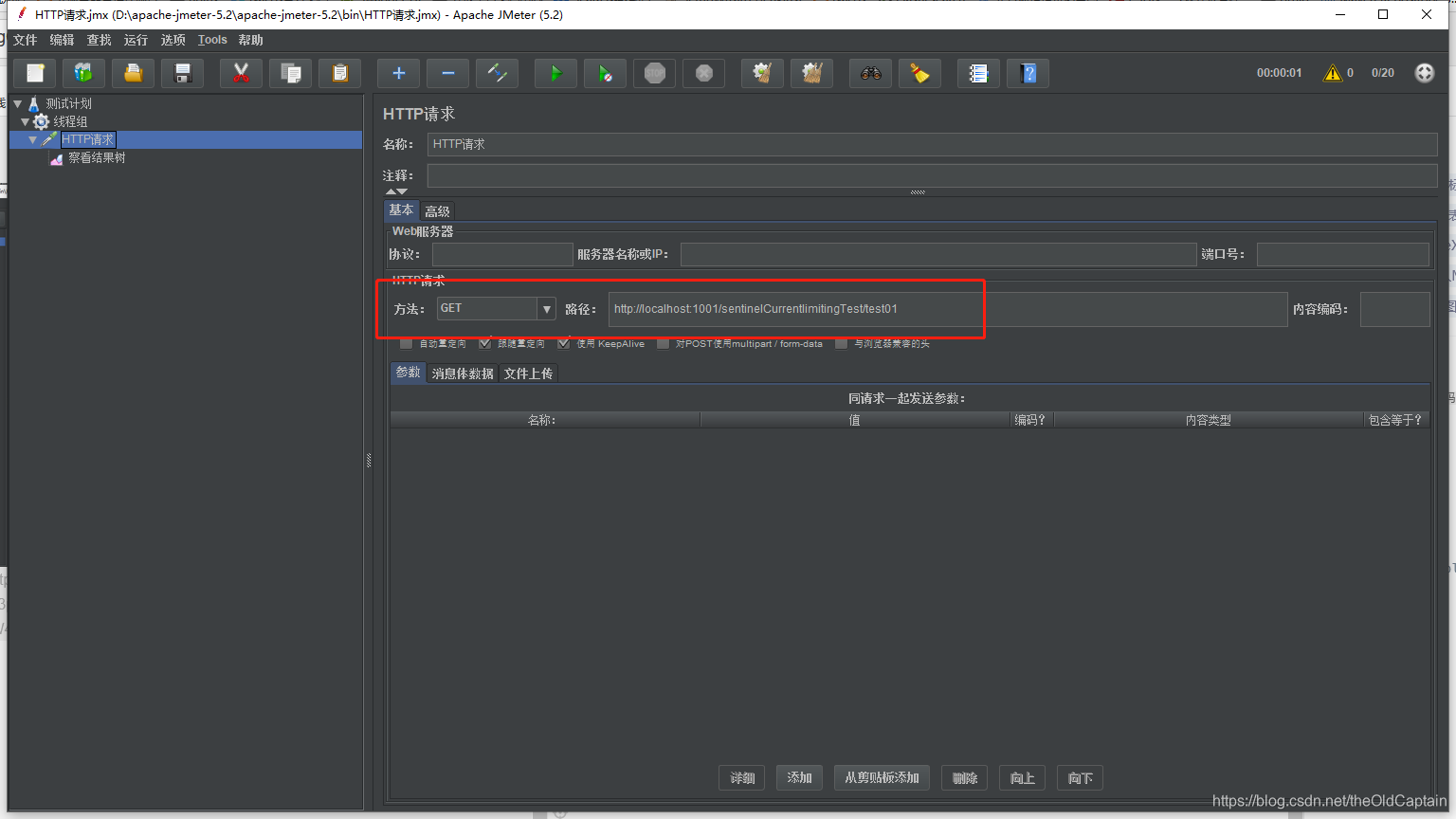
Task: Click the 从剪贴板添加 button
Action: tap(882, 778)
